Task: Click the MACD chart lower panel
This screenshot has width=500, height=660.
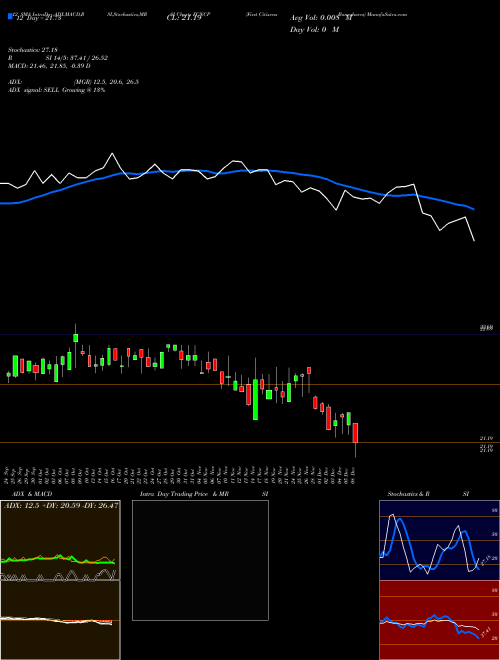Action: (60, 620)
